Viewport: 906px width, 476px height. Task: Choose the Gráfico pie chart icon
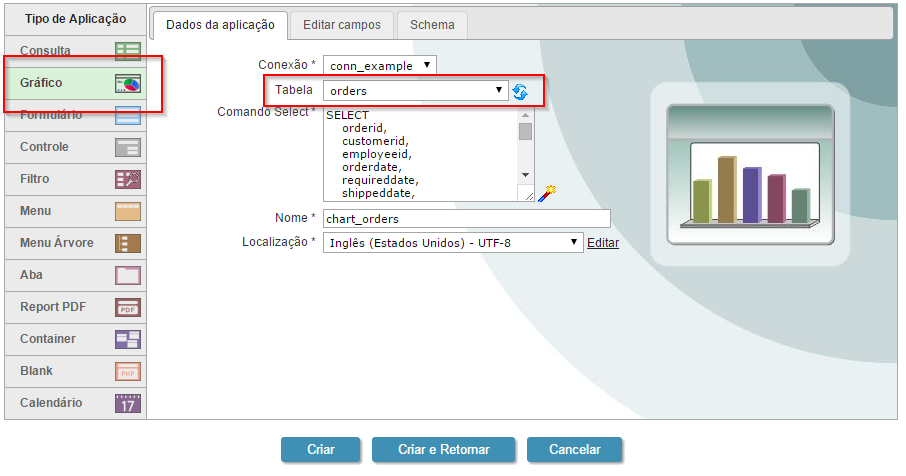(x=127, y=83)
